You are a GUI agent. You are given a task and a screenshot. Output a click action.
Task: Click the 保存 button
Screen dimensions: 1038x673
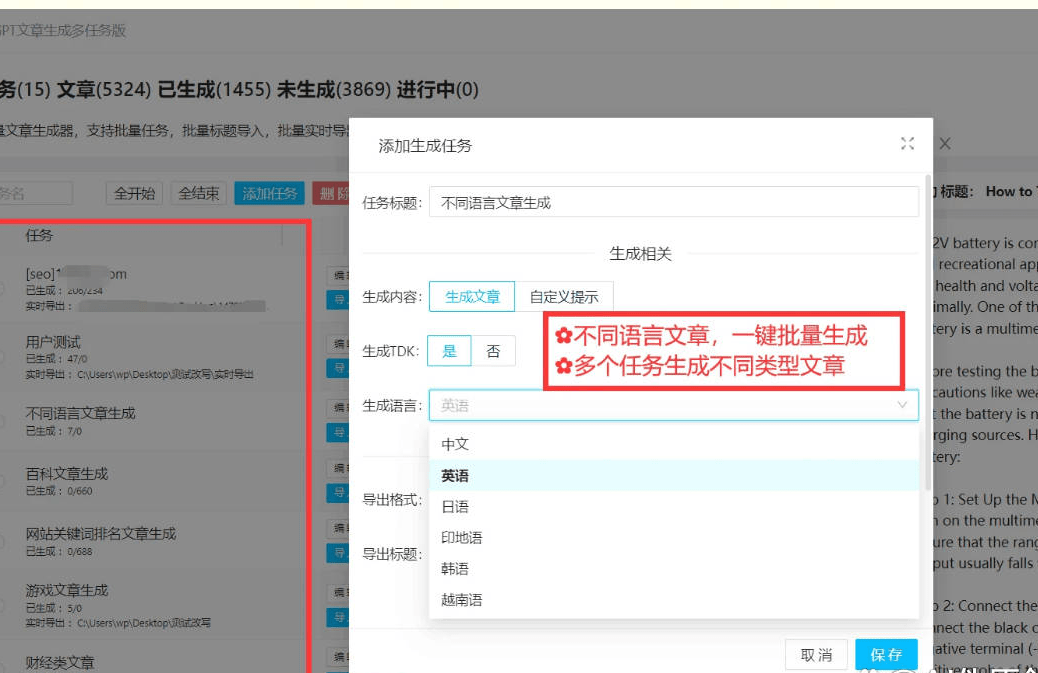[x=886, y=655]
